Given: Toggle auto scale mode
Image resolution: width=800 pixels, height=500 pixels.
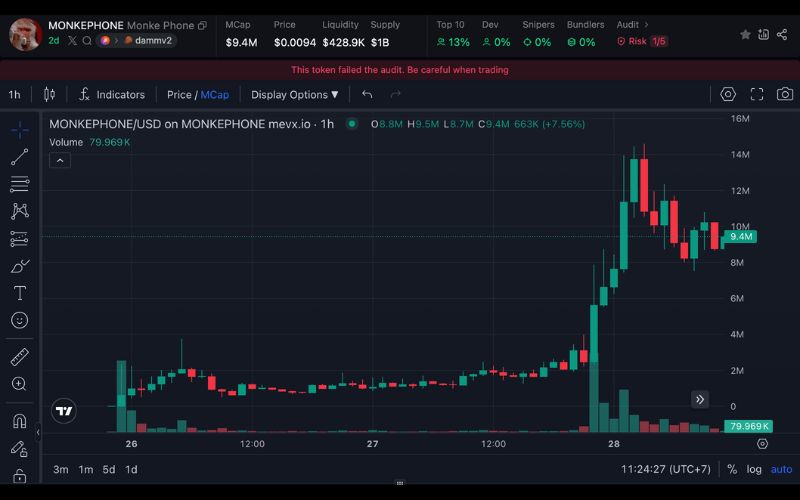Looking at the screenshot, I should tap(781, 469).
